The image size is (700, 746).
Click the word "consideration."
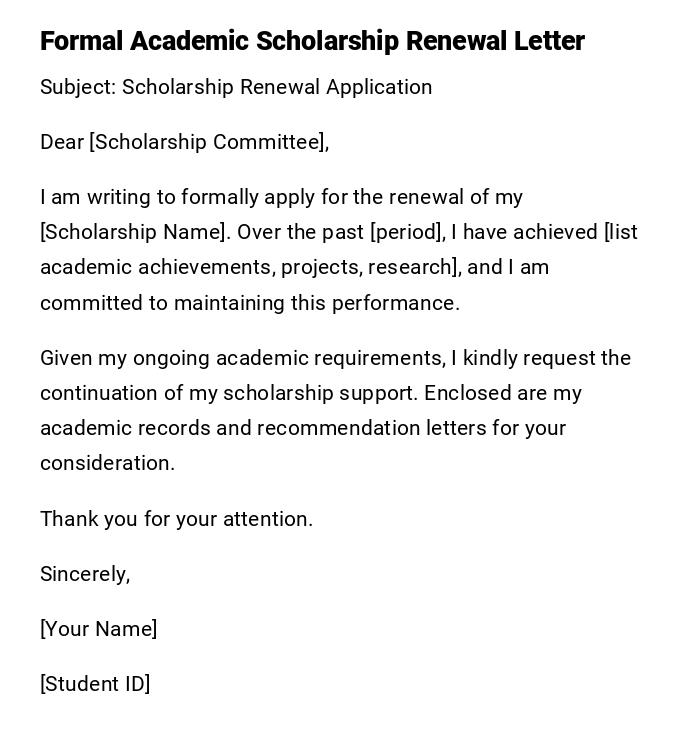click(107, 463)
